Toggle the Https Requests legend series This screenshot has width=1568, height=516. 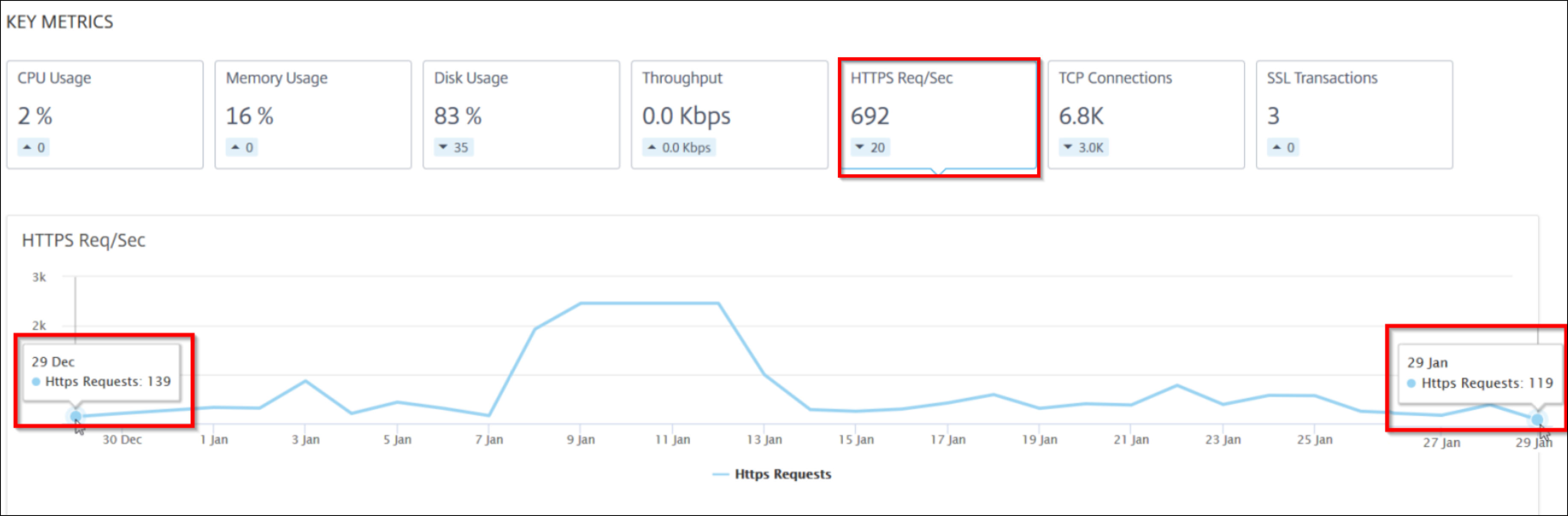point(771,474)
